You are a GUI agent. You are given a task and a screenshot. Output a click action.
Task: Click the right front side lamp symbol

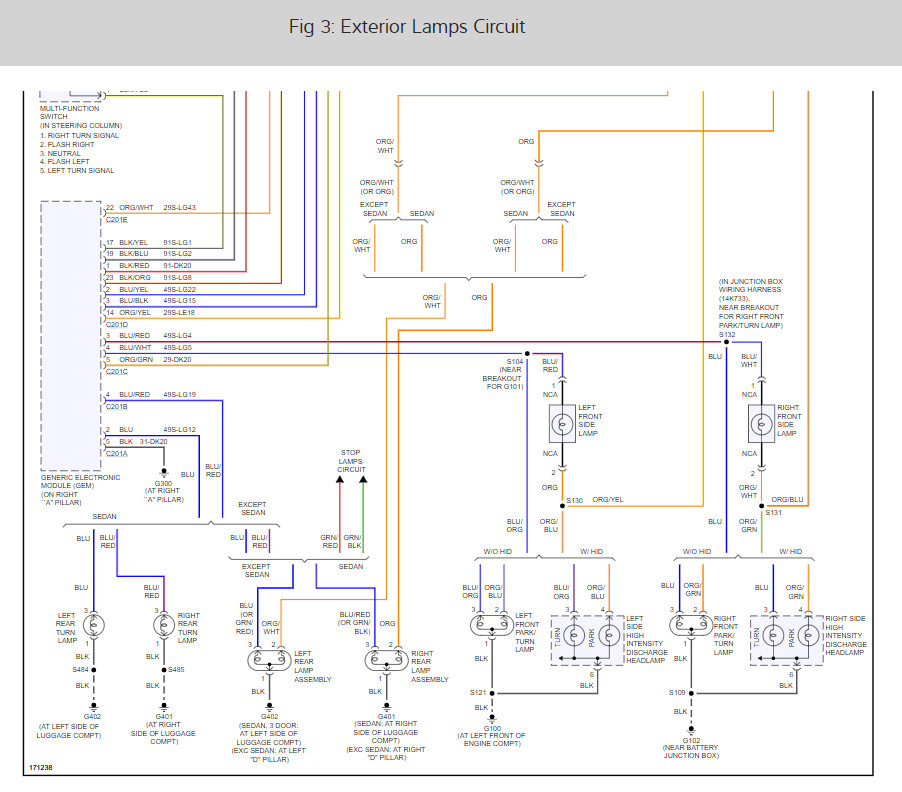pyautogui.click(x=761, y=424)
